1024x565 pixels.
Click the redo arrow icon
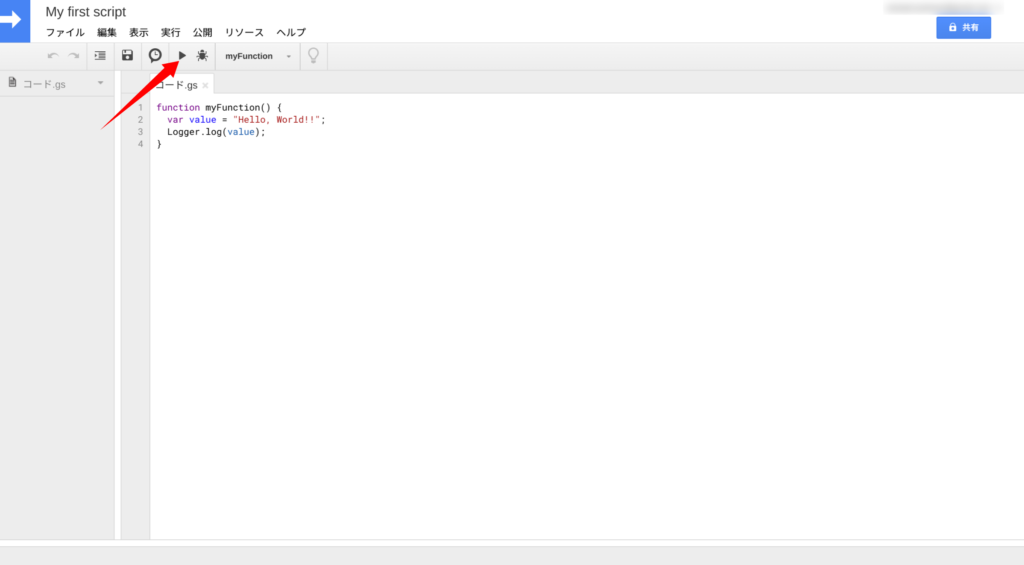pyautogui.click(x=73, y=56)
